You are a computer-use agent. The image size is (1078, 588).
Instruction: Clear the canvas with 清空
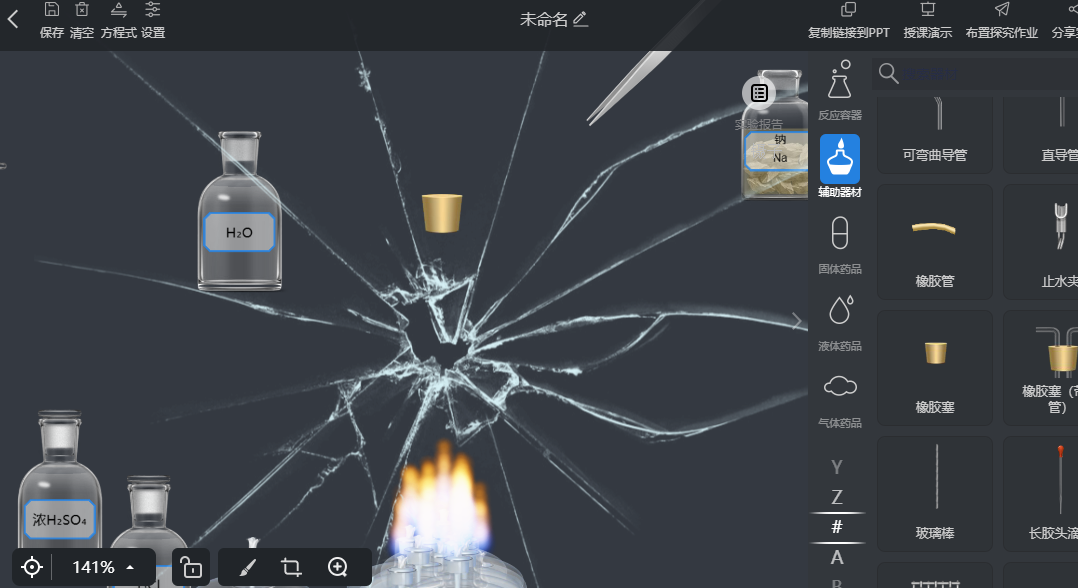pos(82,21)
